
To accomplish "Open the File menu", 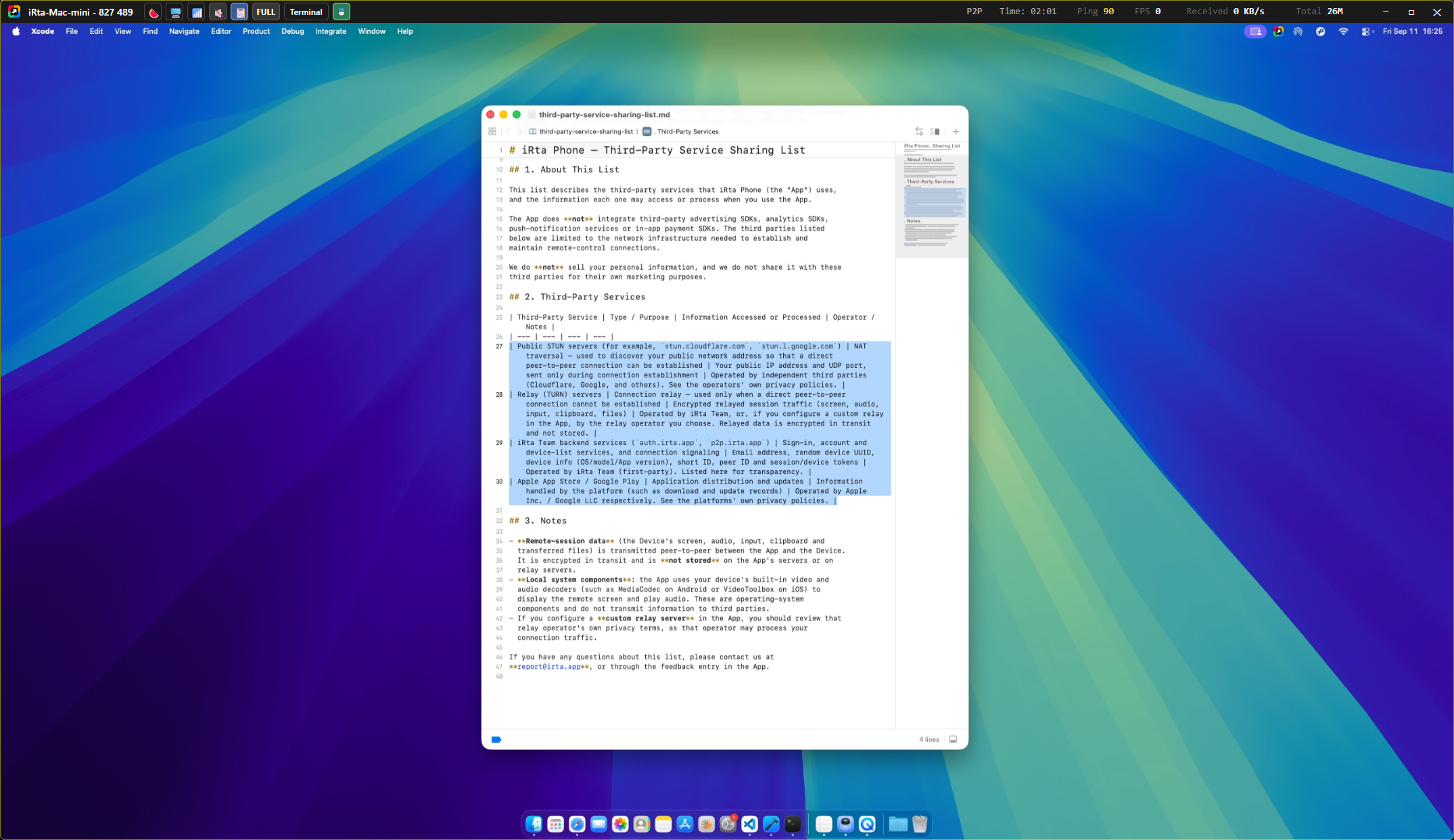I will [x=72, y=31].
